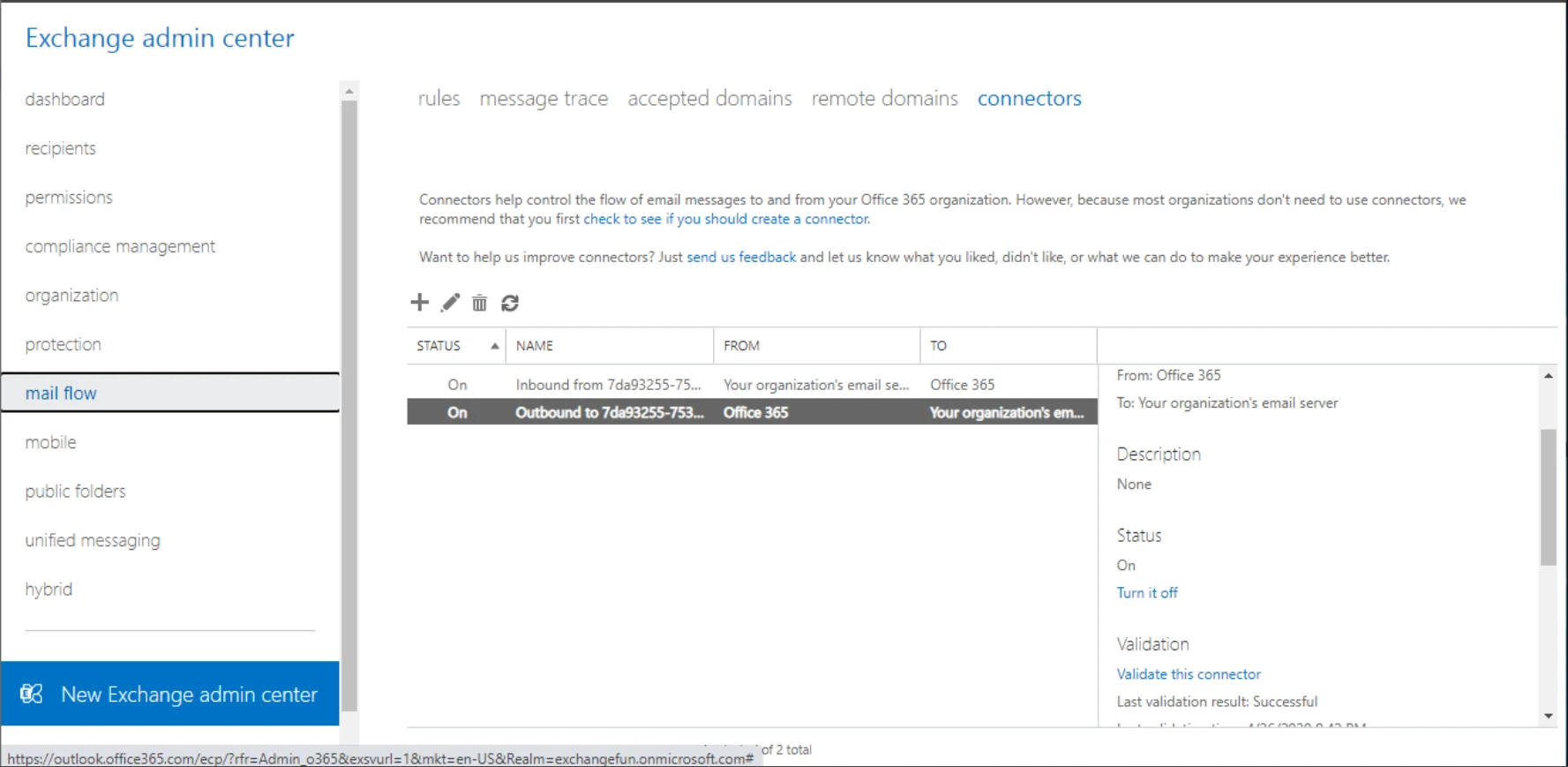Image resolution: width=1568 pixels, height=767 pixels.
Task: Click the add new connector plus icon
Action: click(419, 303)
